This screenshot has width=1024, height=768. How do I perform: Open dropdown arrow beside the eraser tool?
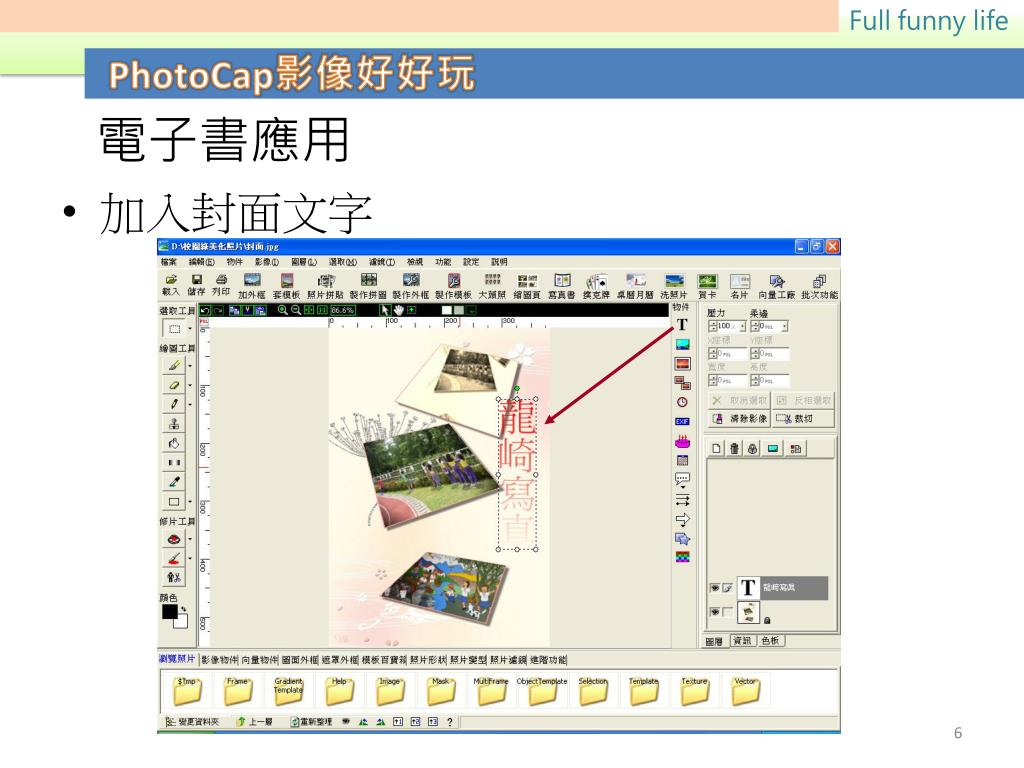(190, 385)
